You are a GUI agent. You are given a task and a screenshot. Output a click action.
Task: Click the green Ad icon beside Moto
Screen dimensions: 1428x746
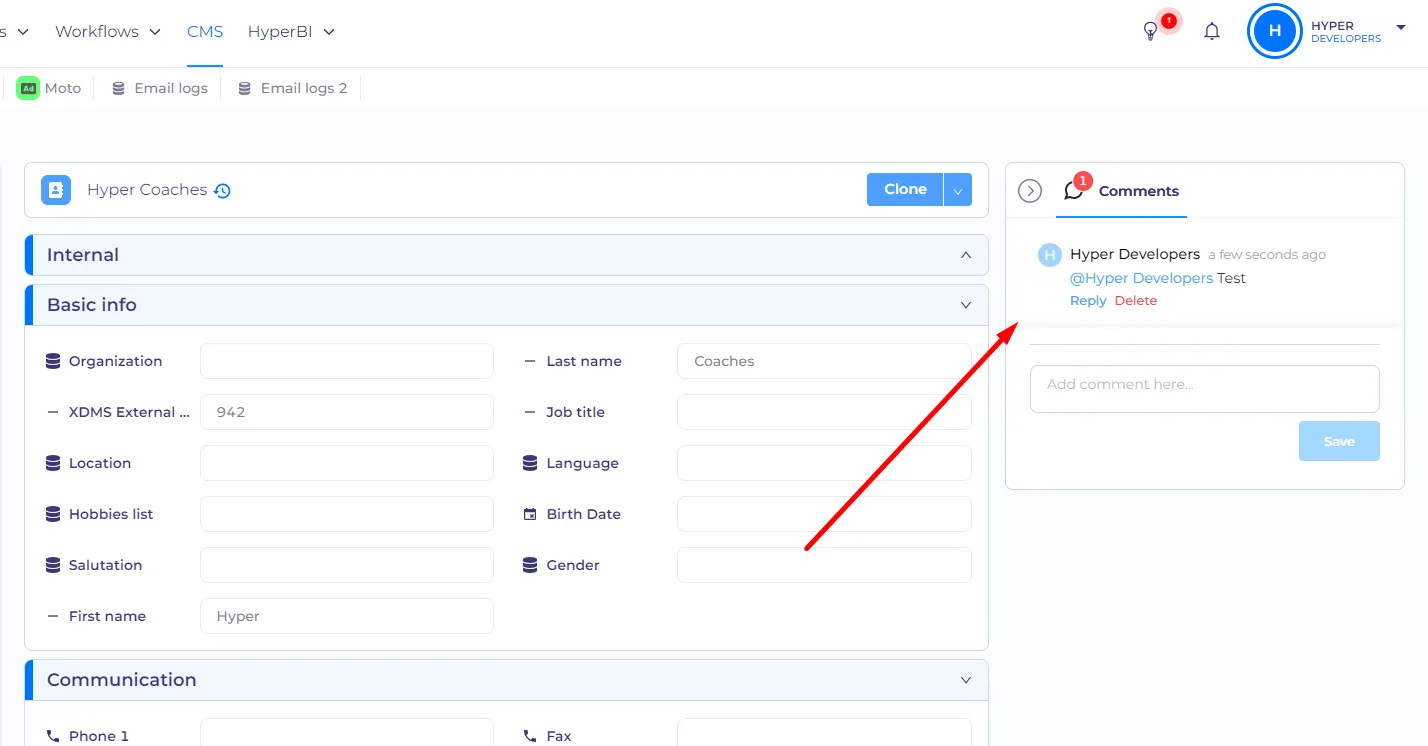click(28, 88)
